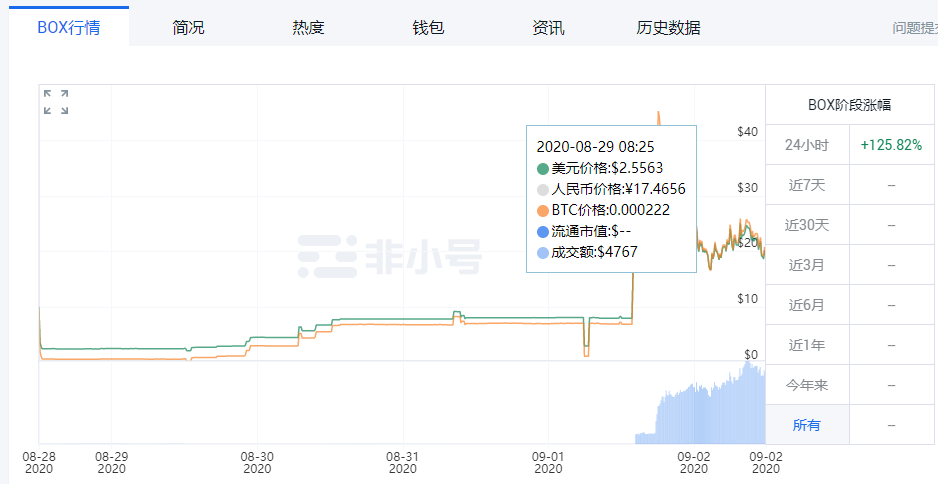Click the green 美元价格 legend dot

tap(543, 168)
